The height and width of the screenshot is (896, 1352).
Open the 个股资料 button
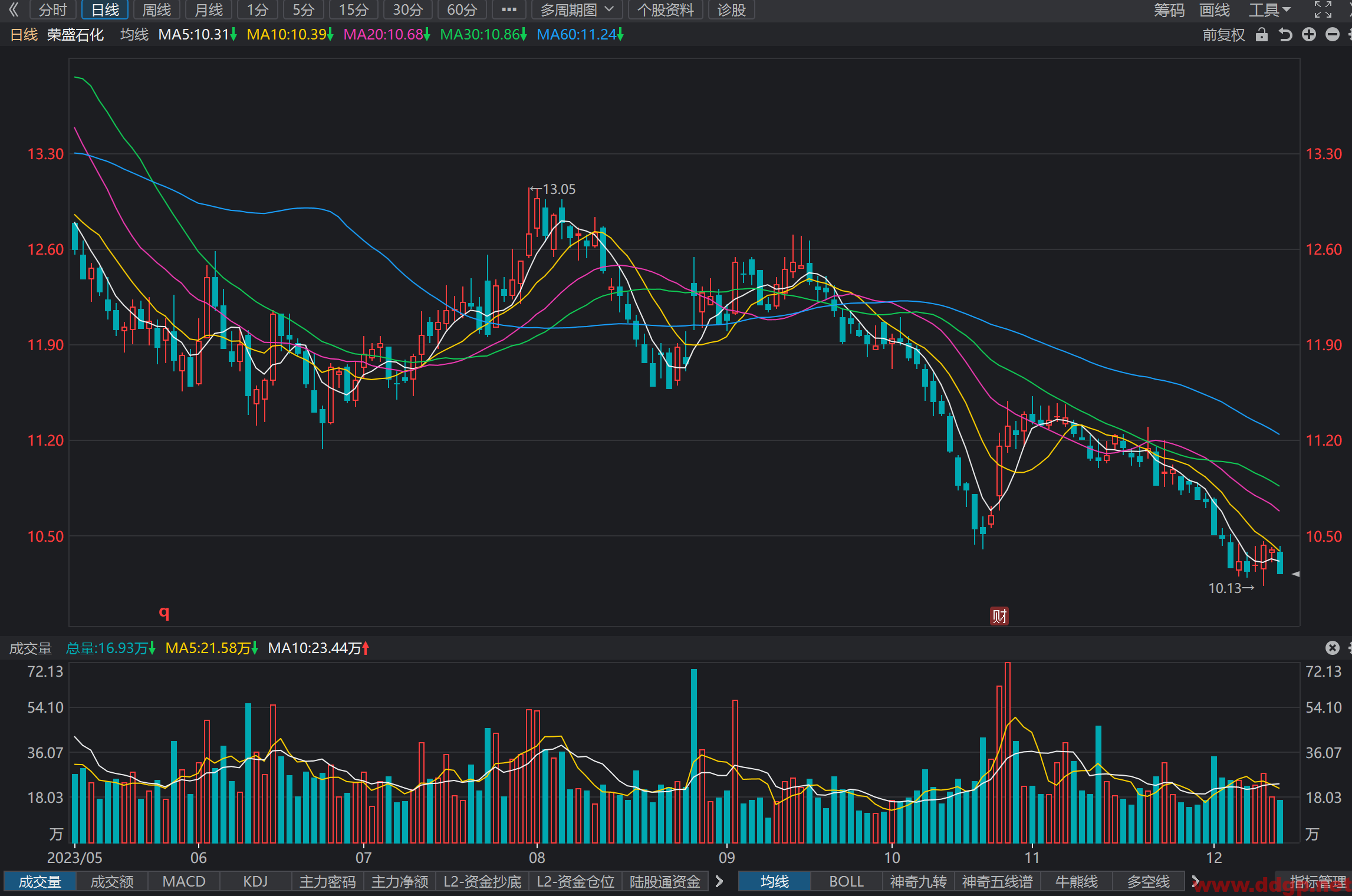[666, 9]
